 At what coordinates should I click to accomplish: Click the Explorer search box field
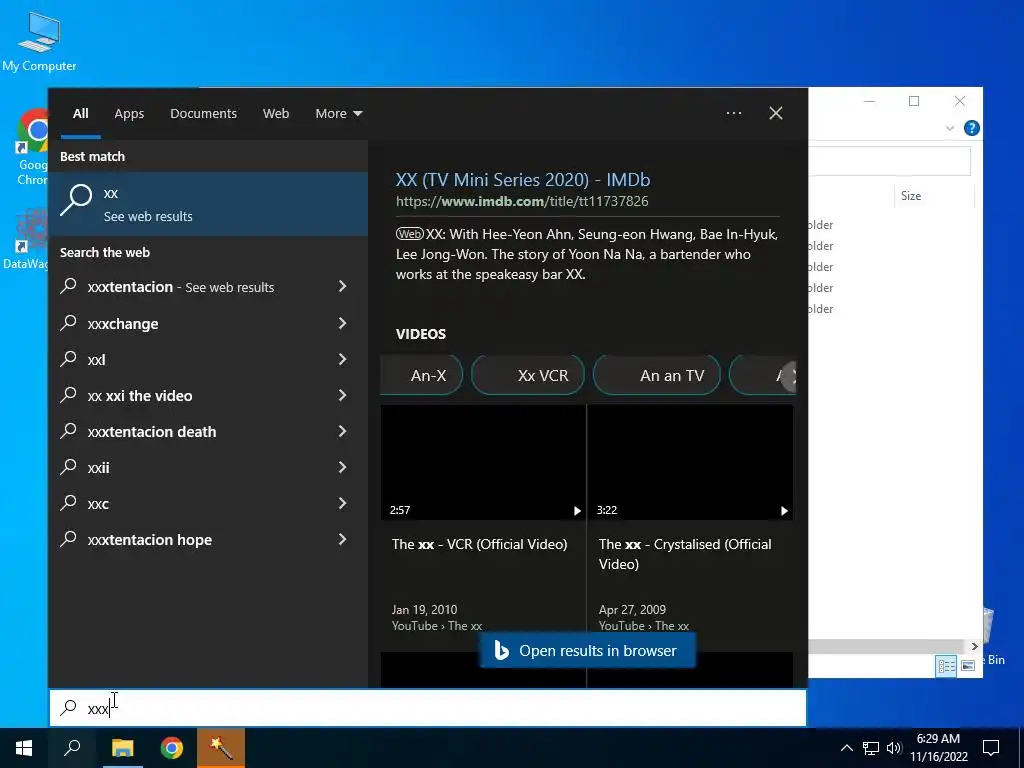point(889,161)
